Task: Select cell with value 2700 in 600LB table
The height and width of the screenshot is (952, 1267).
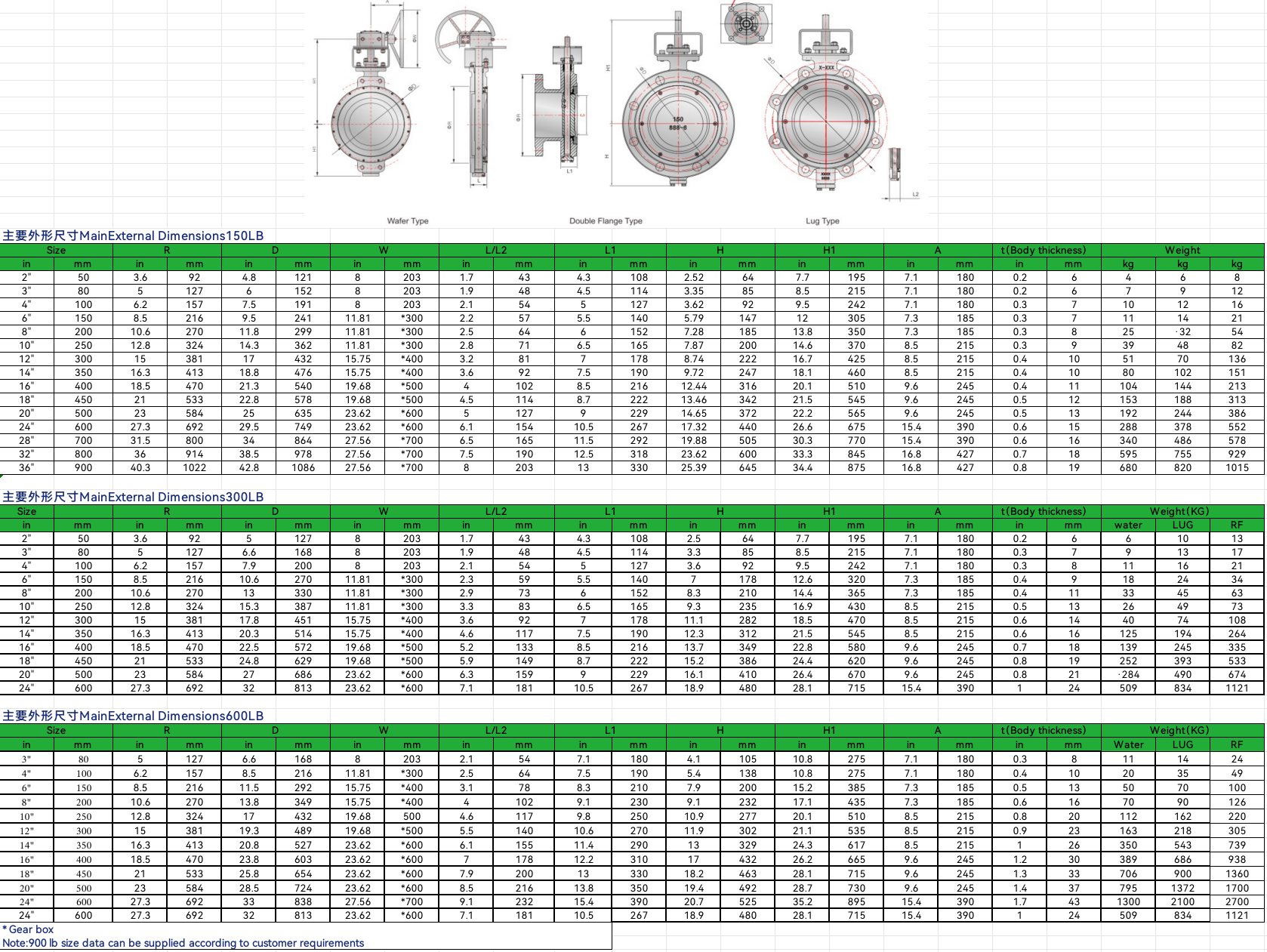Action: point(1237,901)
